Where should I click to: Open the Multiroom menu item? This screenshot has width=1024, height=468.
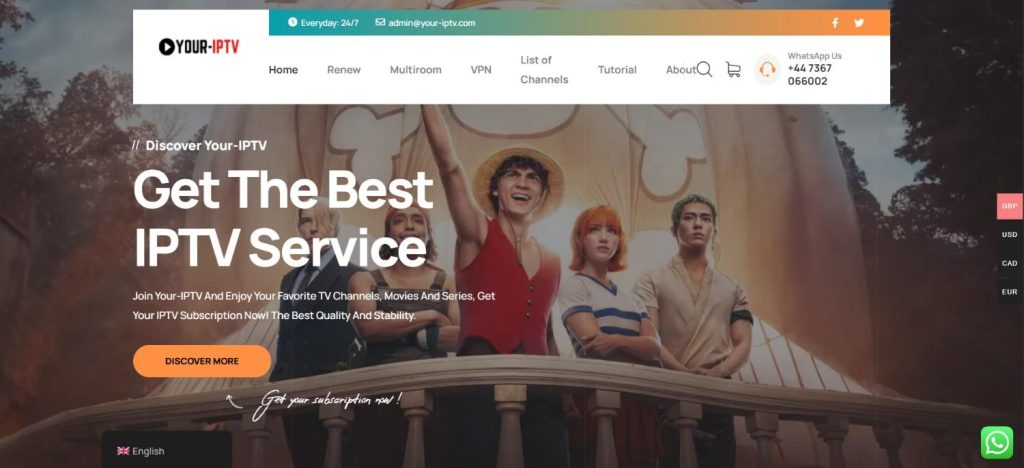[x=415, y=70]
